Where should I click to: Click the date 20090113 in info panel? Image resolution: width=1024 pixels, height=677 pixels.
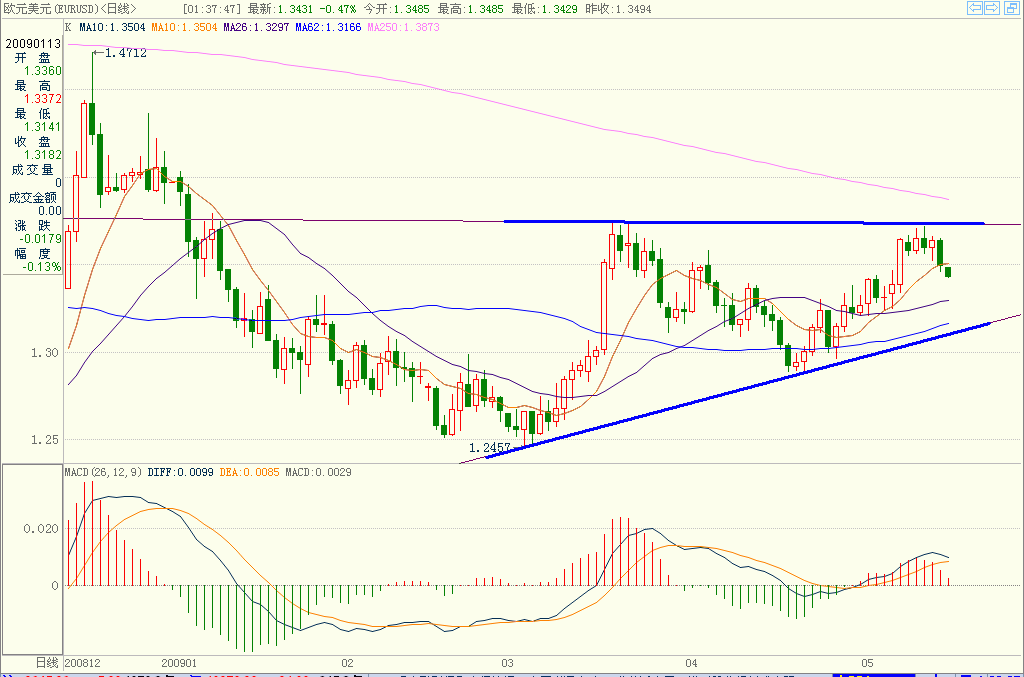(33, 44)
